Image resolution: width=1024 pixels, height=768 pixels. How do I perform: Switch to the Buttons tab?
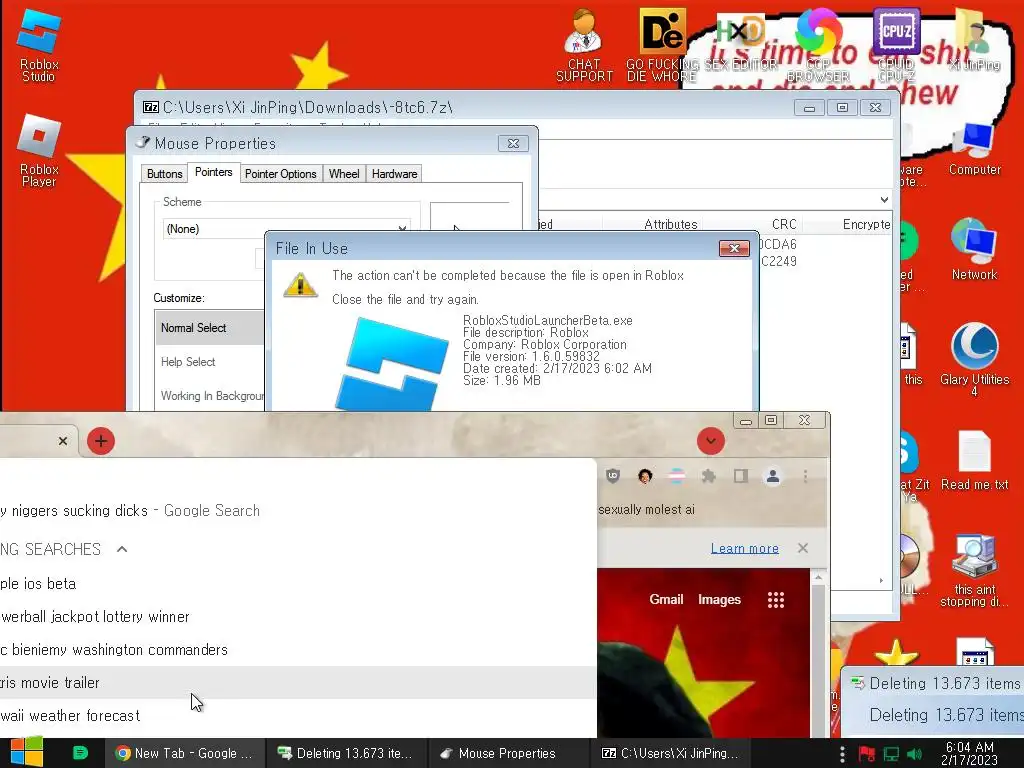click(x=165, y=174)
